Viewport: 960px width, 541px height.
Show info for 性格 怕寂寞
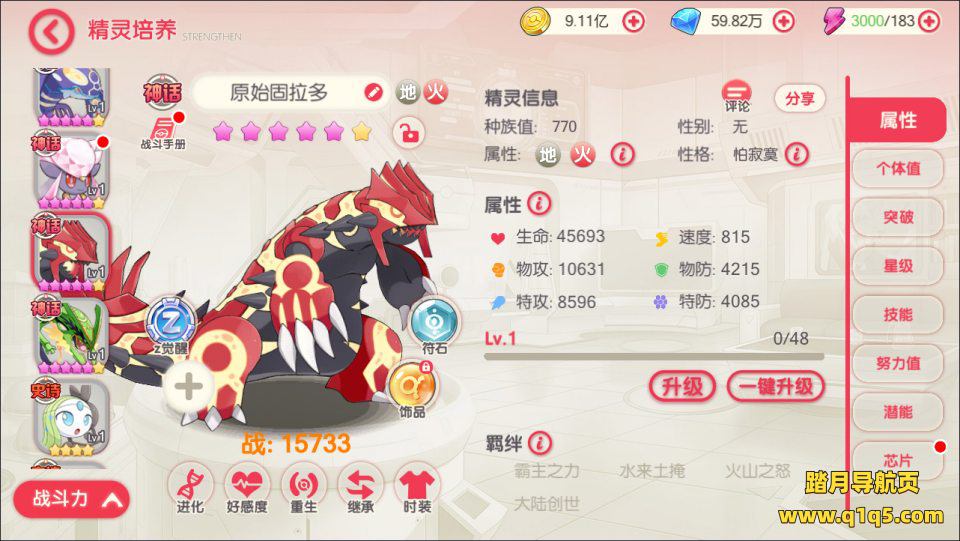click(797, 154)
